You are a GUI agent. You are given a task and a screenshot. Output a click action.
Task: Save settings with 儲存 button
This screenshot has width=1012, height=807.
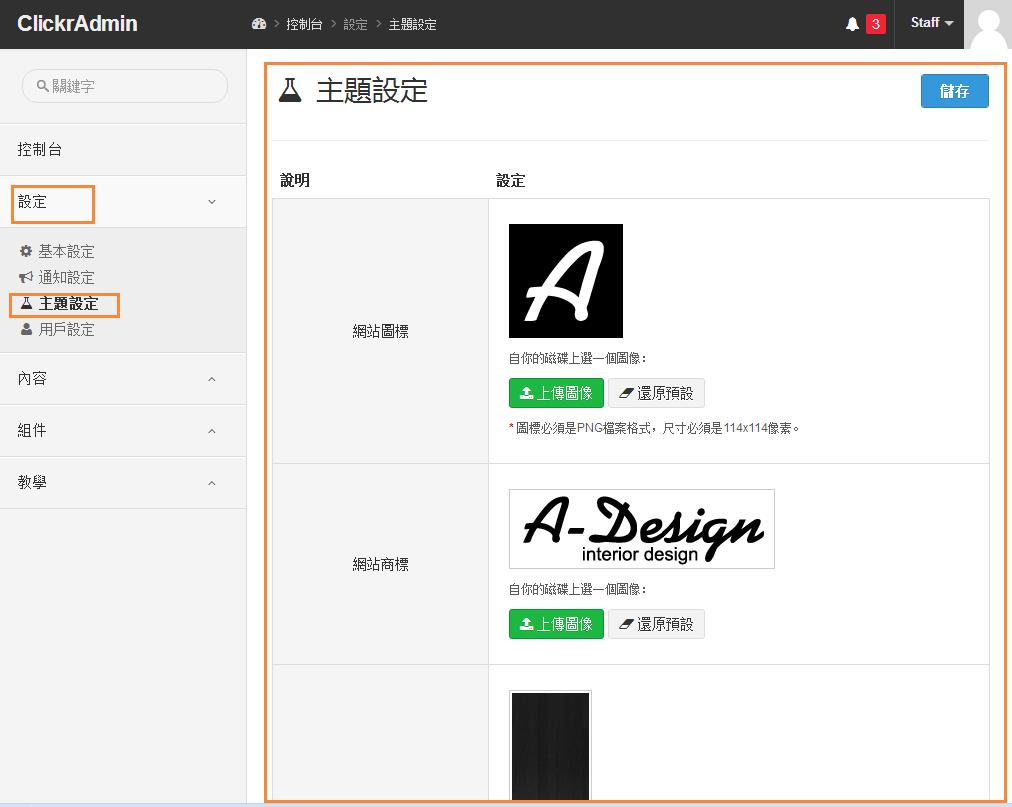[x=955, y=91]
